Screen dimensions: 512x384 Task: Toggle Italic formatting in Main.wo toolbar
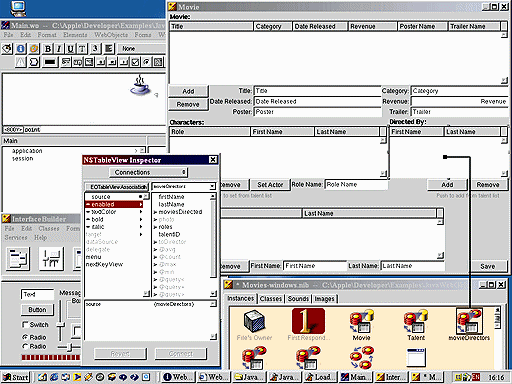pyautogui.click(x=59, y=49)
